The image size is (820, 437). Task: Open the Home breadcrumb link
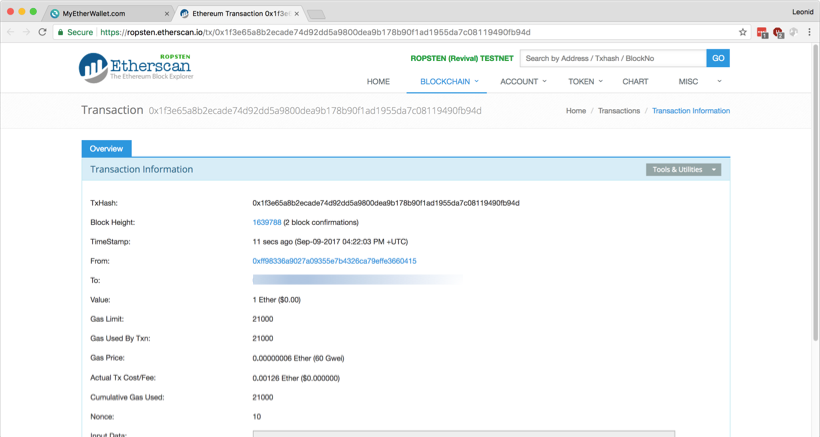(576, 111)
